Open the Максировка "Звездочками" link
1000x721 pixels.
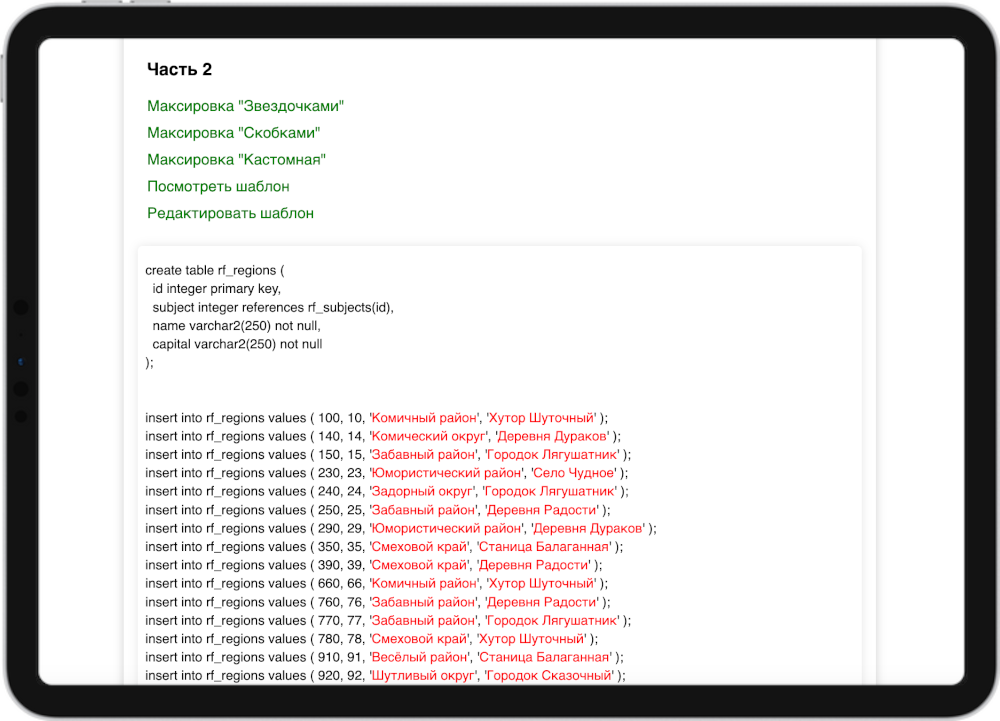(x=245, y=106)
